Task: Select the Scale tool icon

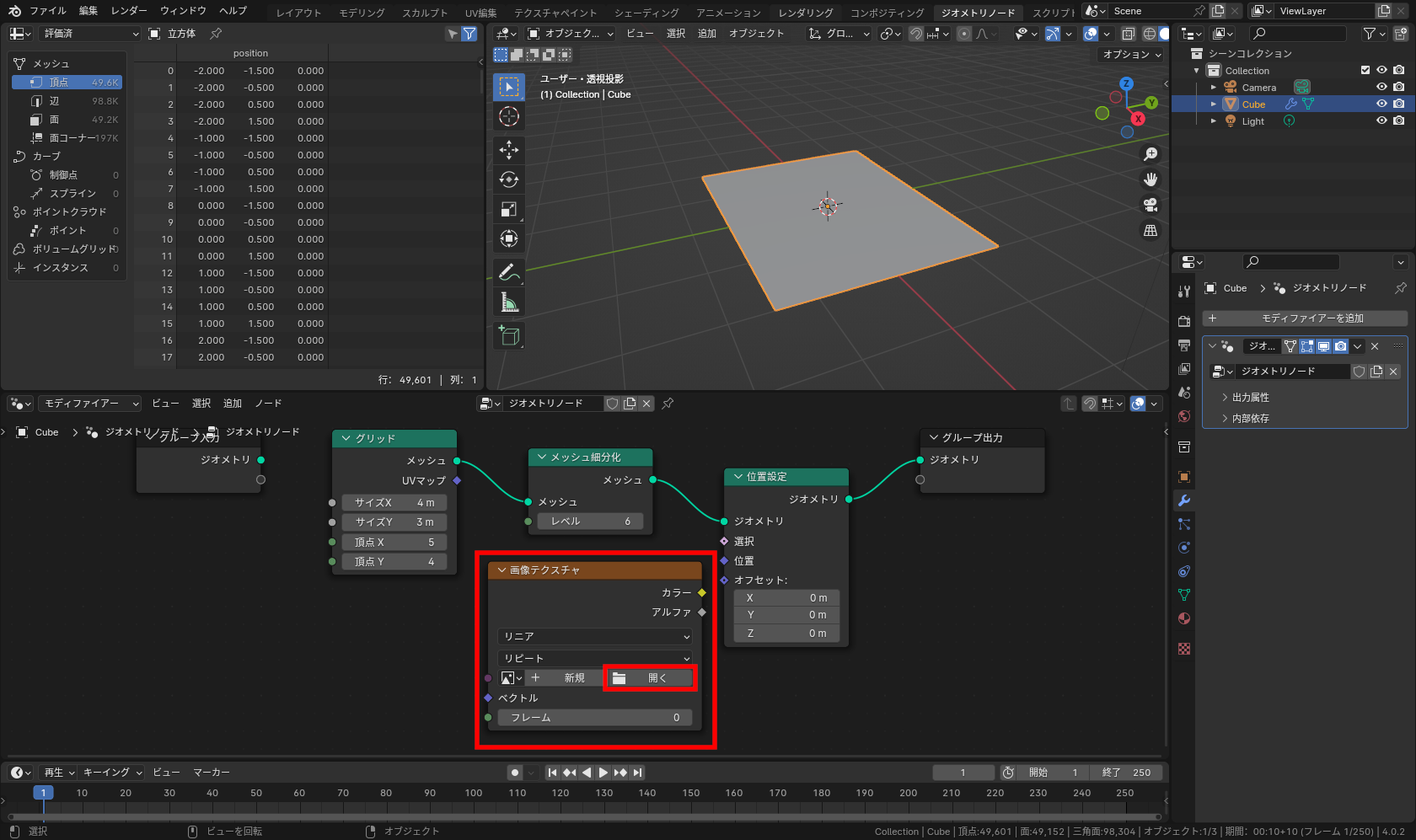Action: (x=508, y=209)
